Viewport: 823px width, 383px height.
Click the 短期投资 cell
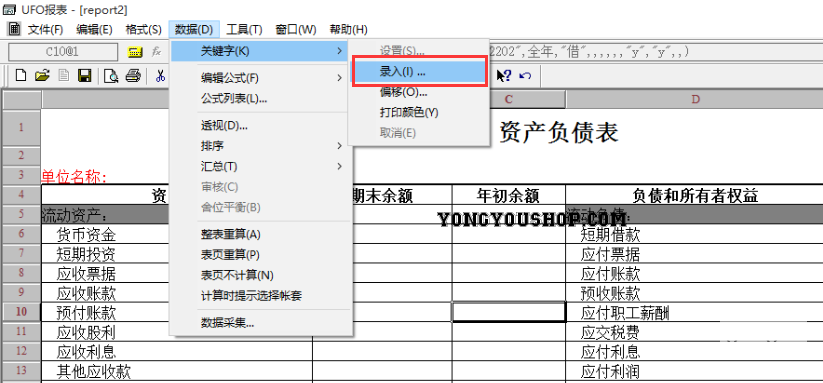point(86,254)
